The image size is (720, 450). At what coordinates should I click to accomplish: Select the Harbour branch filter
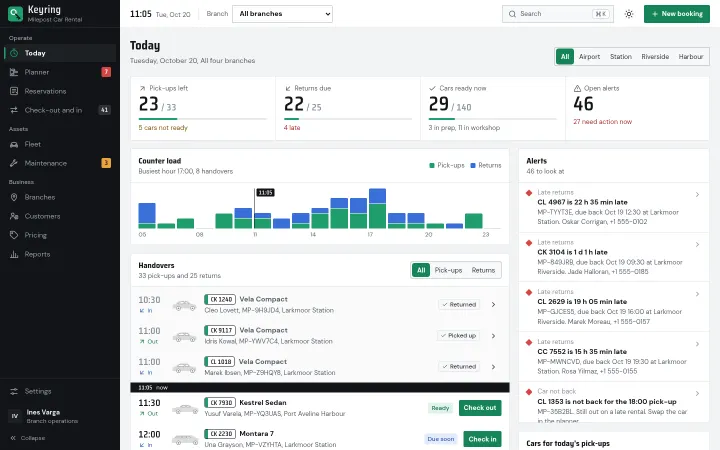691,56
